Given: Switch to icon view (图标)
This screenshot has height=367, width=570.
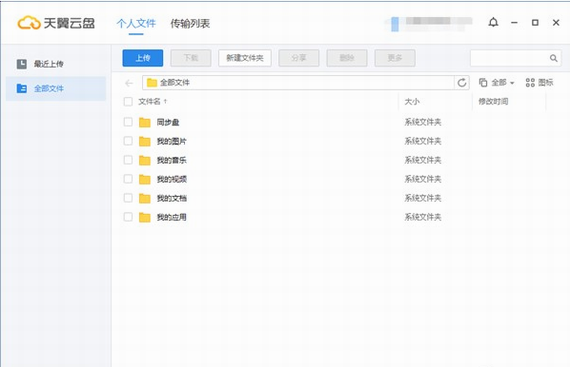Looking at the screenshot, I should click(x=539, y=82).
